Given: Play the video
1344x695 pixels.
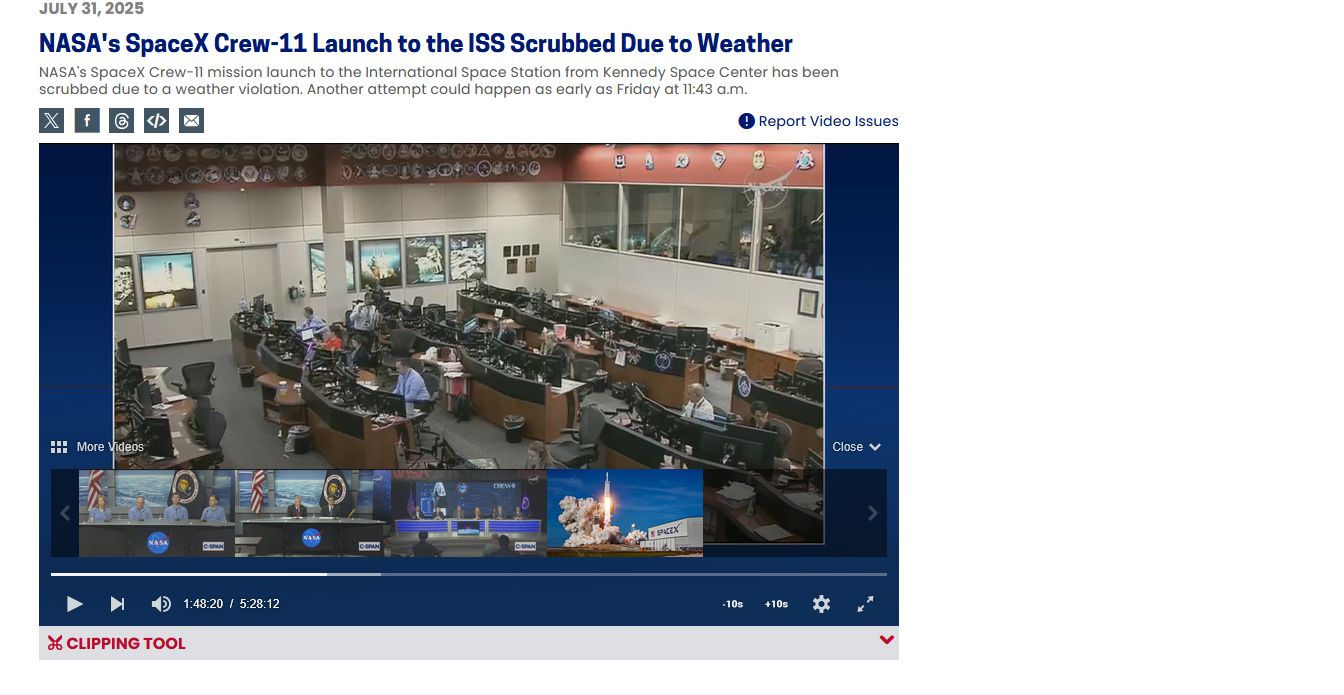Looking at the screenshot, I should coord(74,604).
